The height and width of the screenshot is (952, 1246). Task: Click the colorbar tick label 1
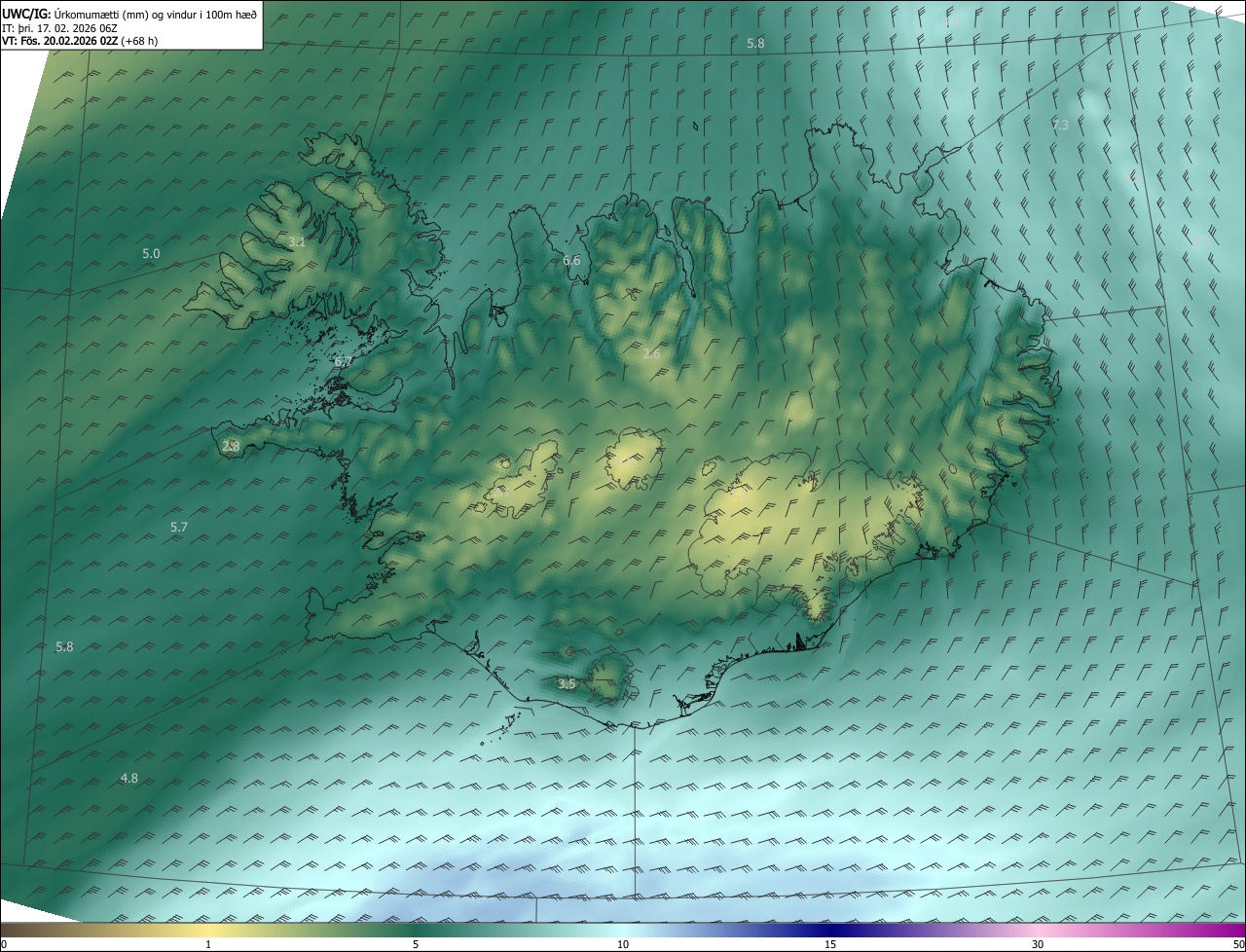pyautogui.click(x=208, y=944)
